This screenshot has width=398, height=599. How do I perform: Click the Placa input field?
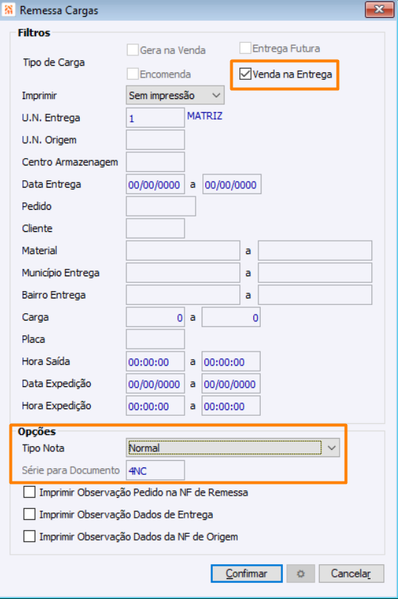pyautogui.click(x=155, y=339)
